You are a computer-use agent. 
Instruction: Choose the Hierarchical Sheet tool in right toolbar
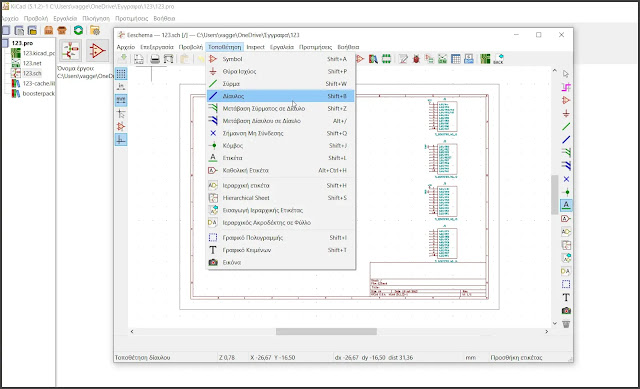pos(566,245)
